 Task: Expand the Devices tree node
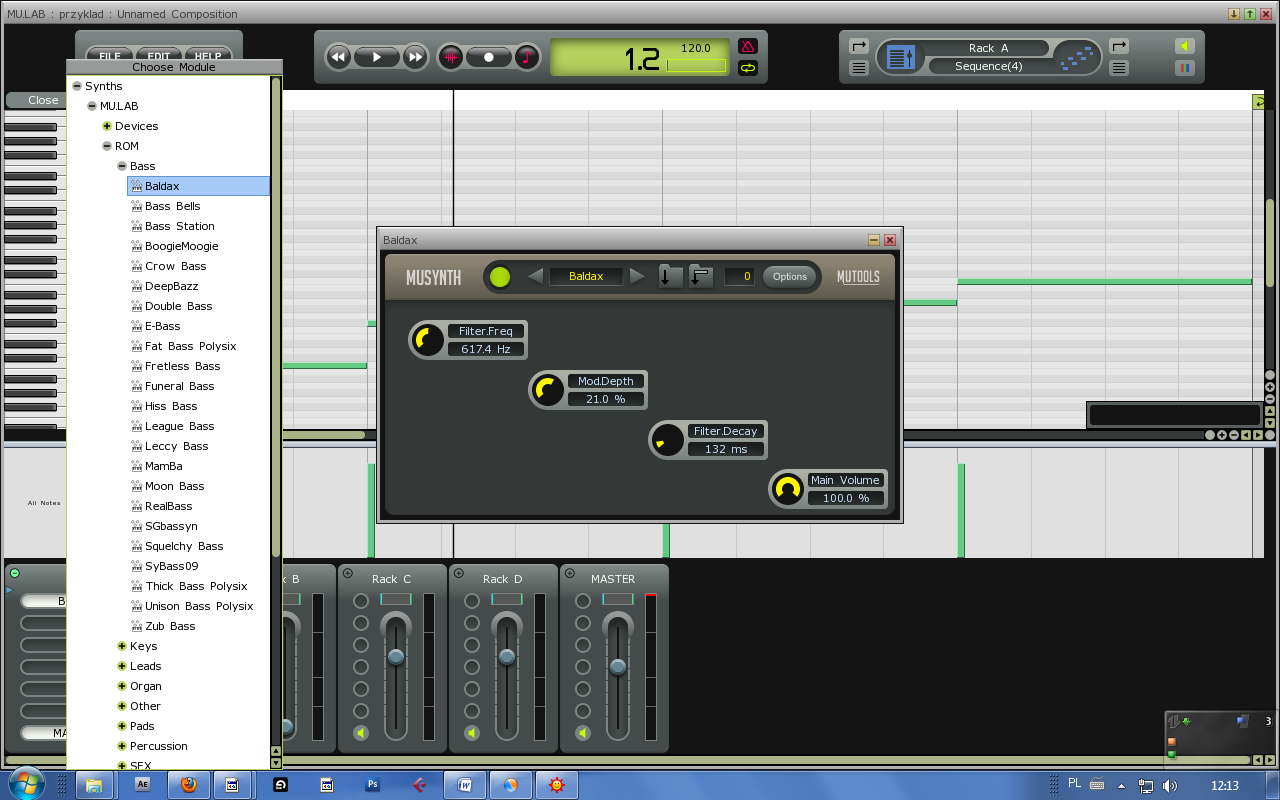(106, 126)
